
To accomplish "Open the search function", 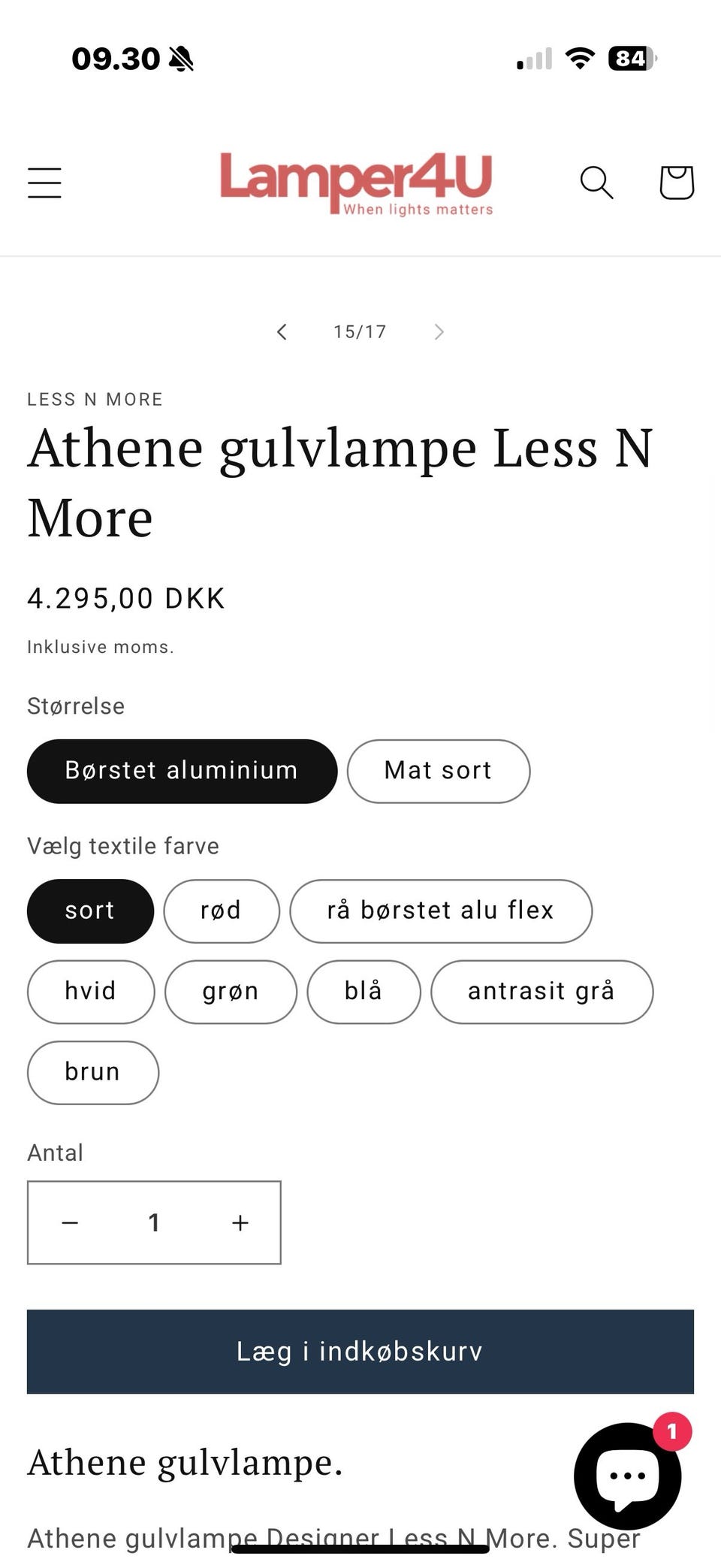I will click(596, 183).
